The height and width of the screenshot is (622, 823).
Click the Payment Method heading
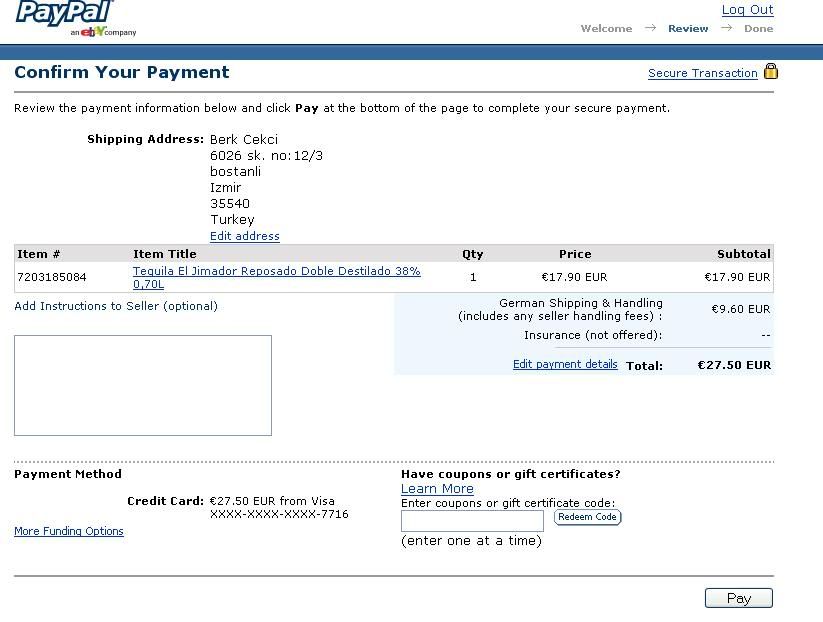[x=68, y=474]
